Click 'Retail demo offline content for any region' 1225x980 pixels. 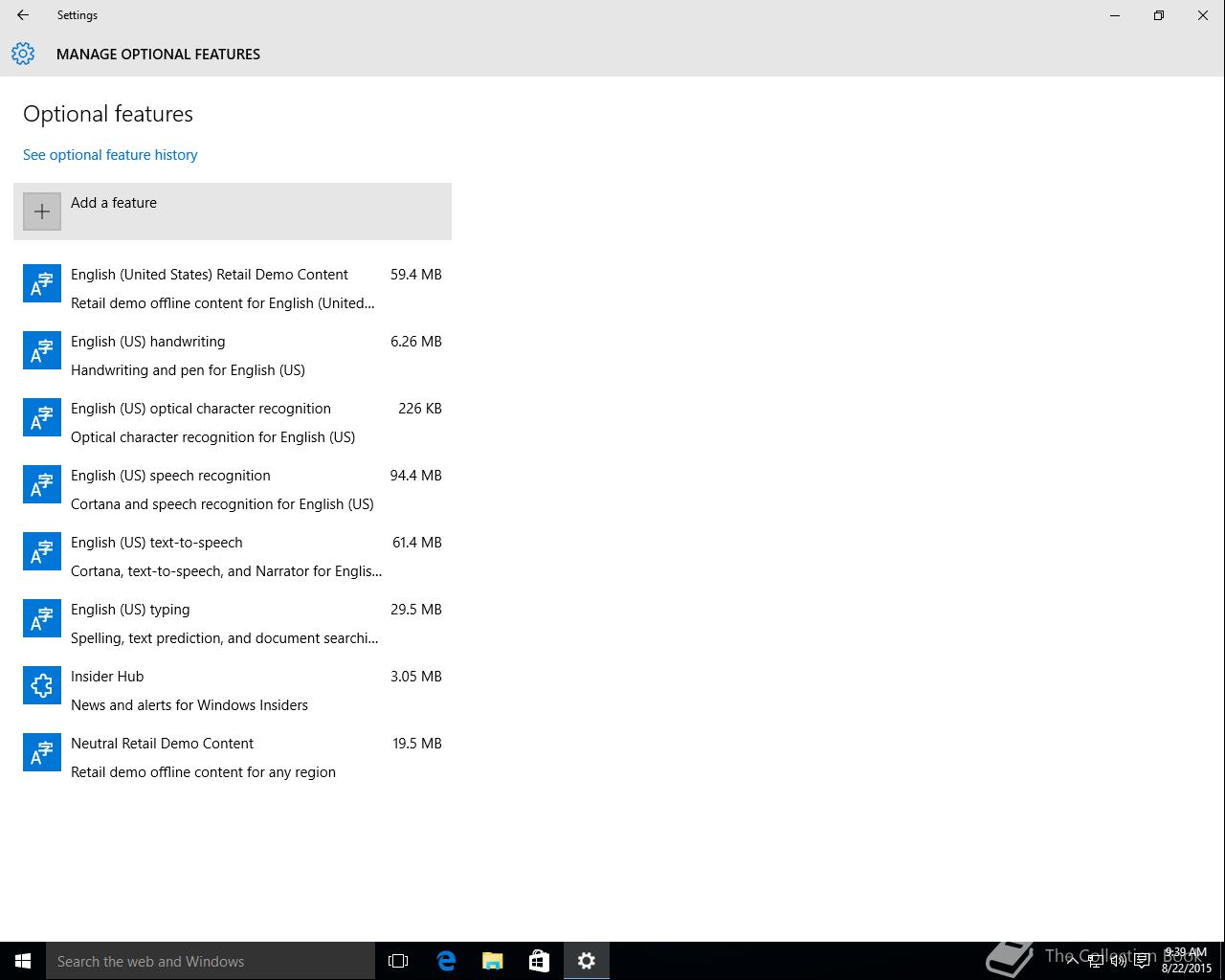(203, 772)
